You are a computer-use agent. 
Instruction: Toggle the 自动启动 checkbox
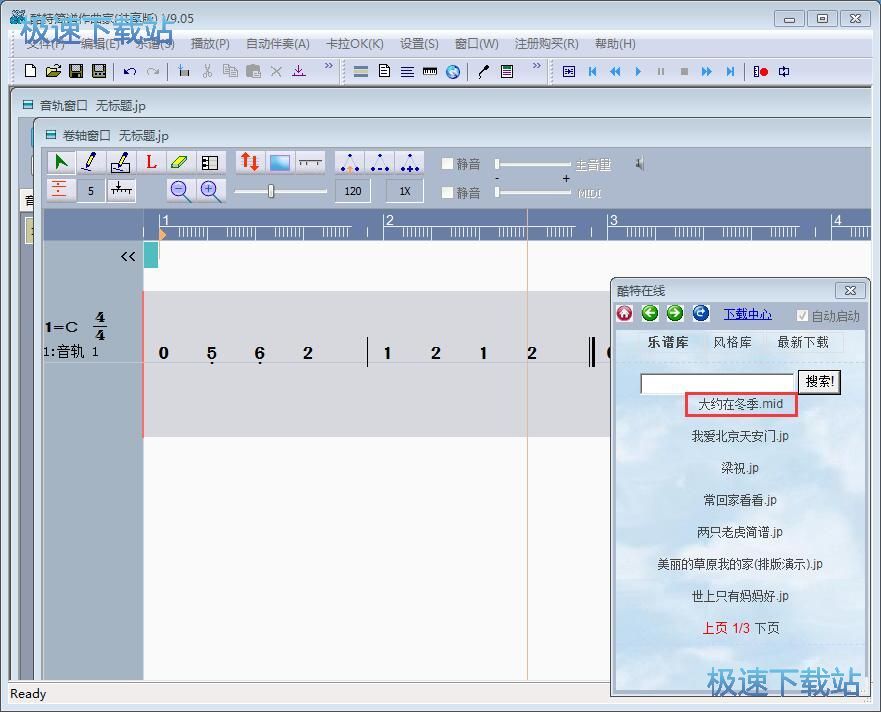pos(802,315)
